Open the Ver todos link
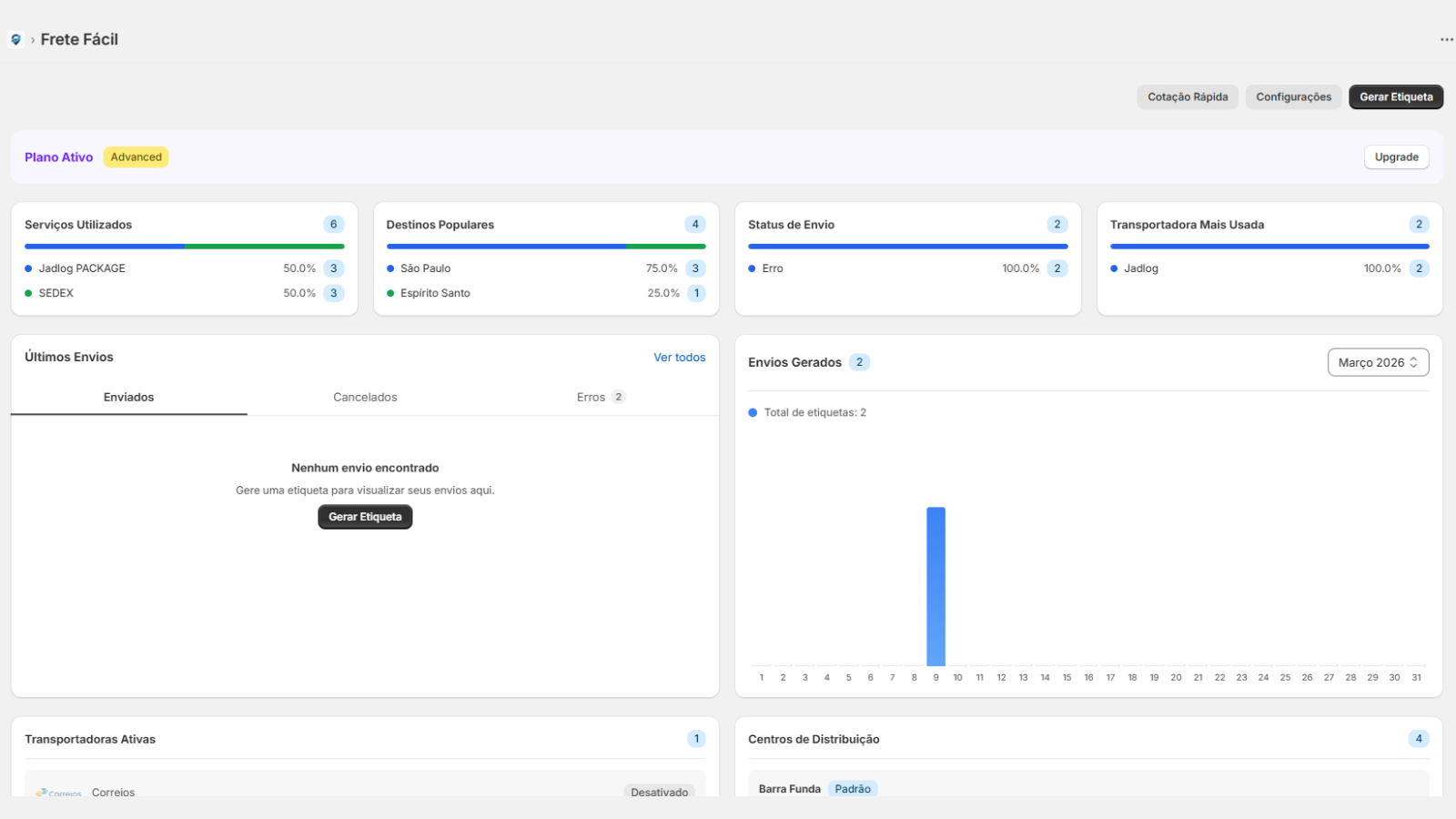 coord(679,358)
